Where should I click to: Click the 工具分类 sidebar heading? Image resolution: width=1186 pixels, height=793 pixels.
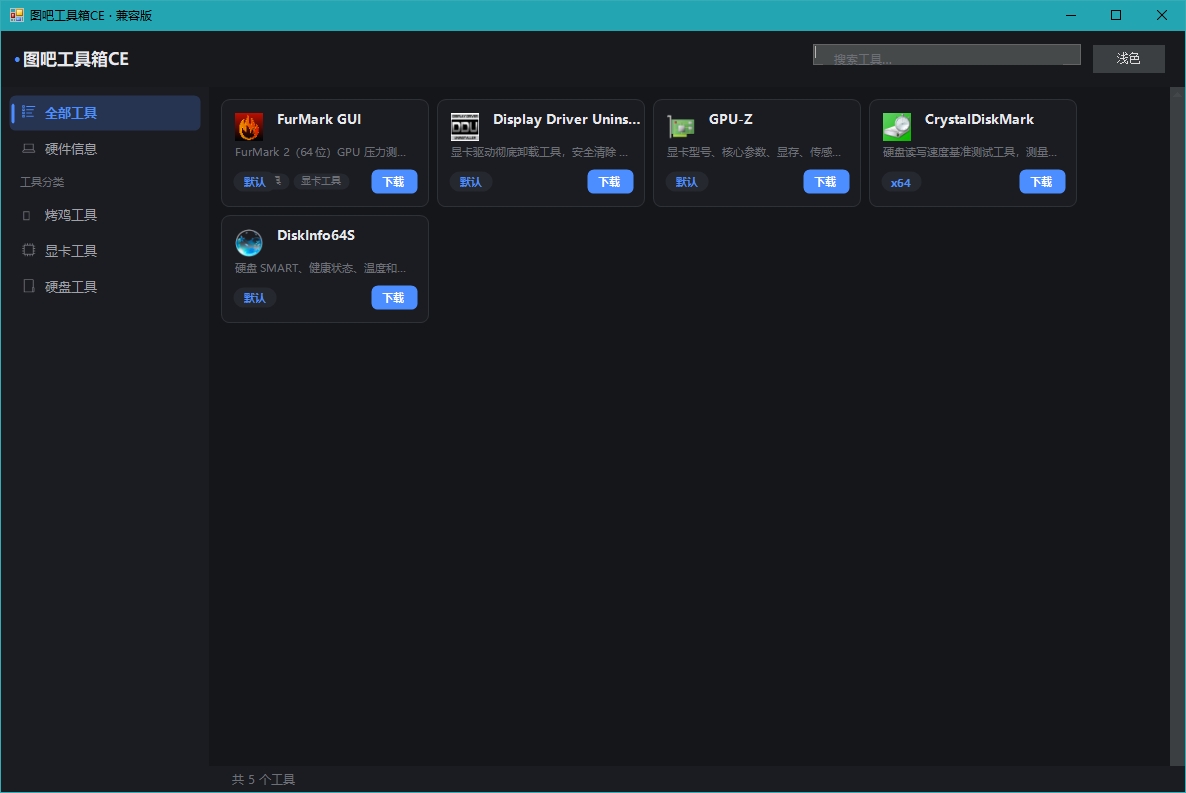[42, 182]
